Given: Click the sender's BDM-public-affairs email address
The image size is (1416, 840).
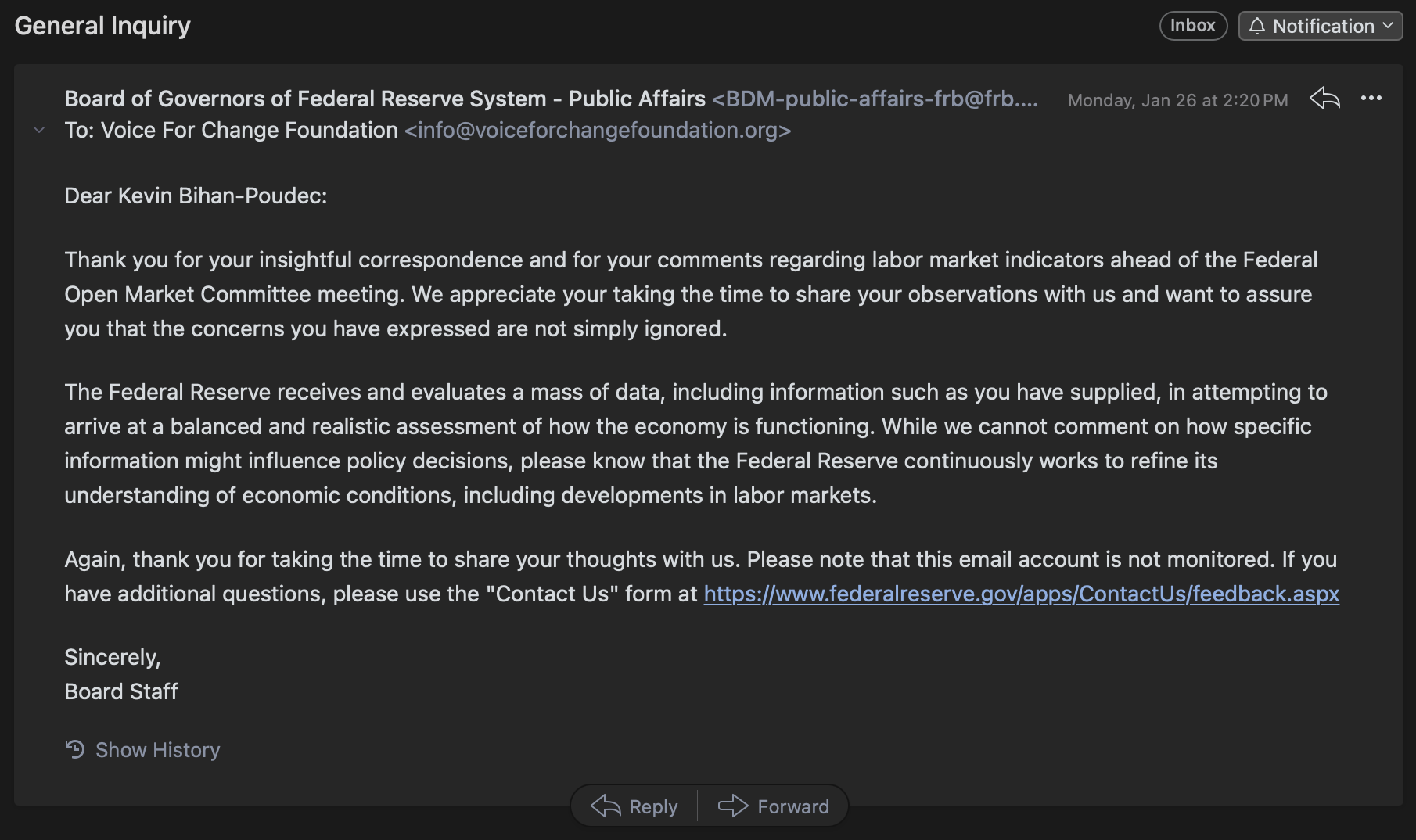Looking at the screenshot, I should click(875, 99).
